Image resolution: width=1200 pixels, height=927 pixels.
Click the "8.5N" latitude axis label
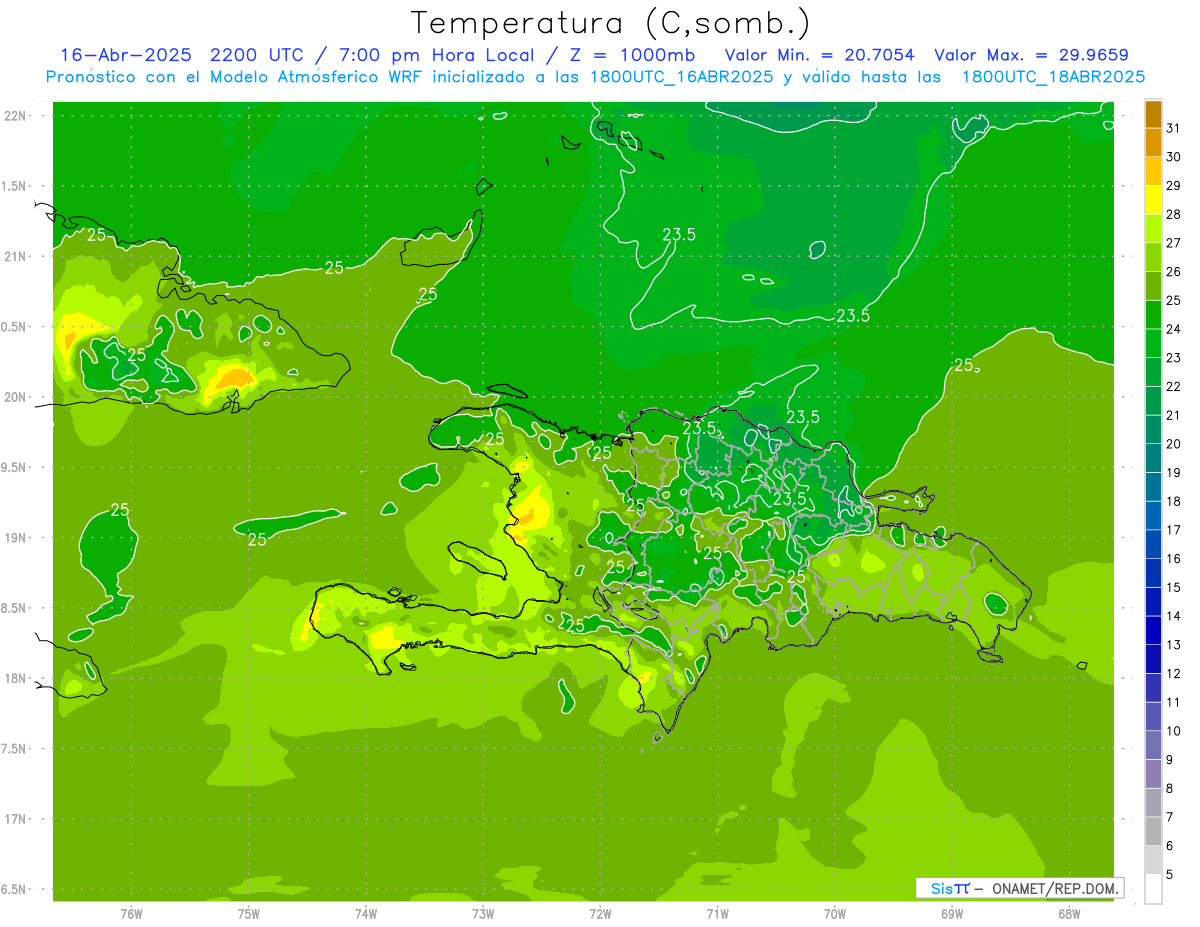point(14,608)
